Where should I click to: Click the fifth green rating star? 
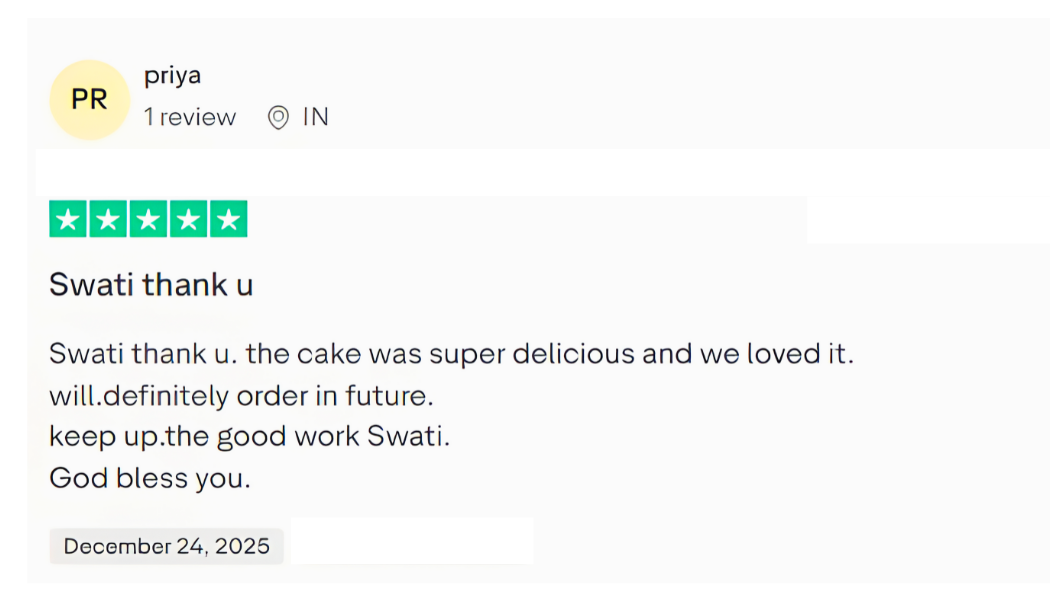[x=228, y=220]
